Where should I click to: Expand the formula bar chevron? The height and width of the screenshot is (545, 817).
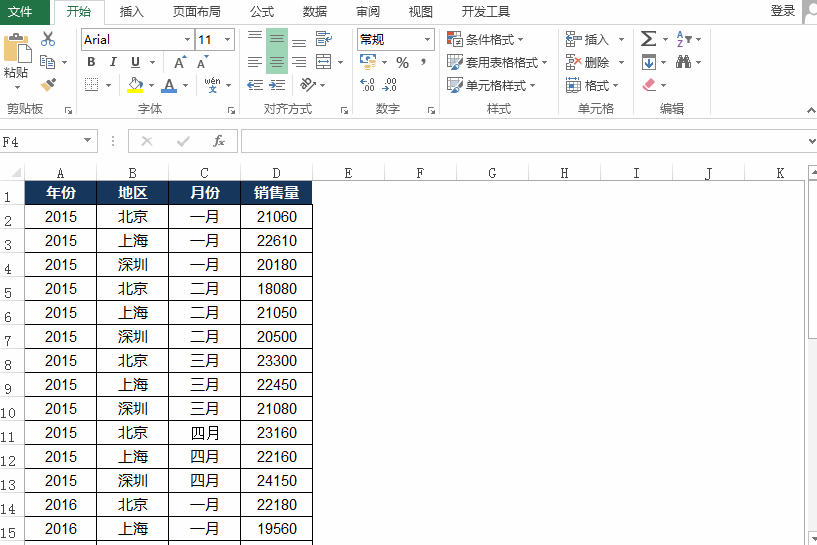811,141
